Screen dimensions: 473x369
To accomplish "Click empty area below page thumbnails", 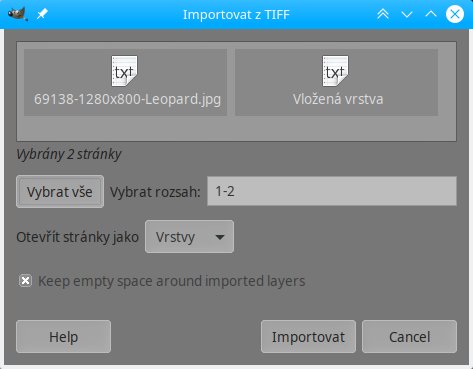I will pos(236,128).
